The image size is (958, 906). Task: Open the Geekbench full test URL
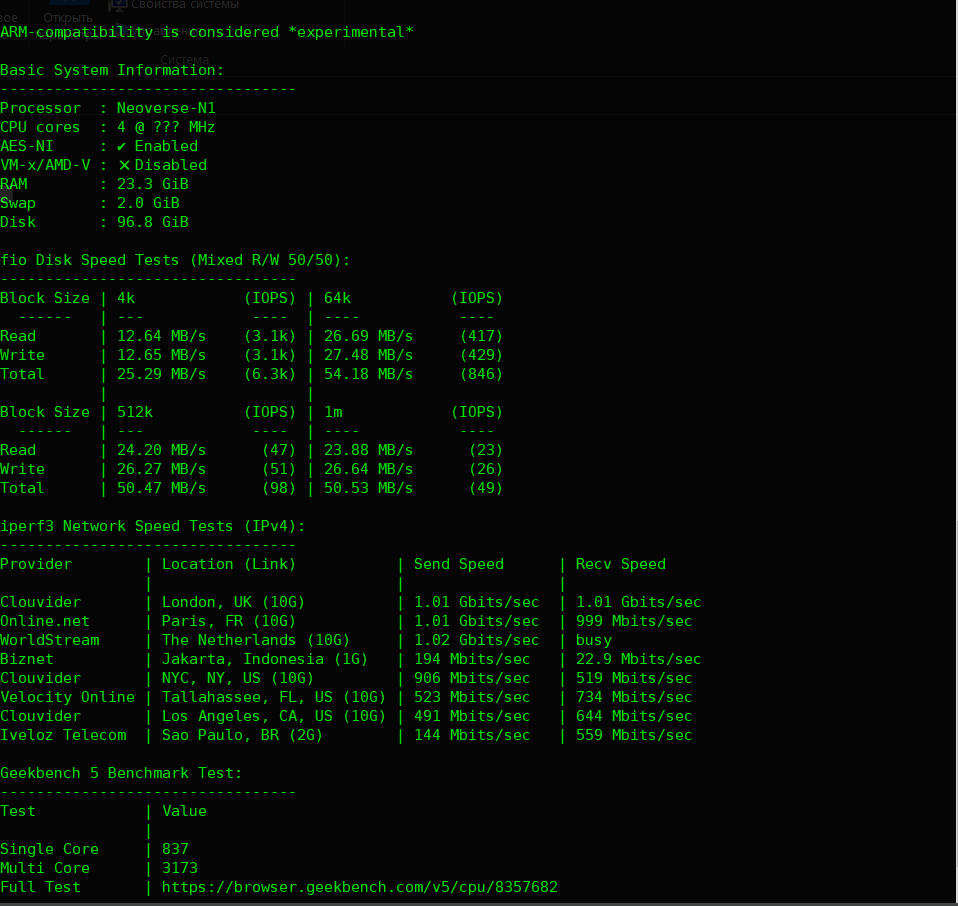click(359, 887)
